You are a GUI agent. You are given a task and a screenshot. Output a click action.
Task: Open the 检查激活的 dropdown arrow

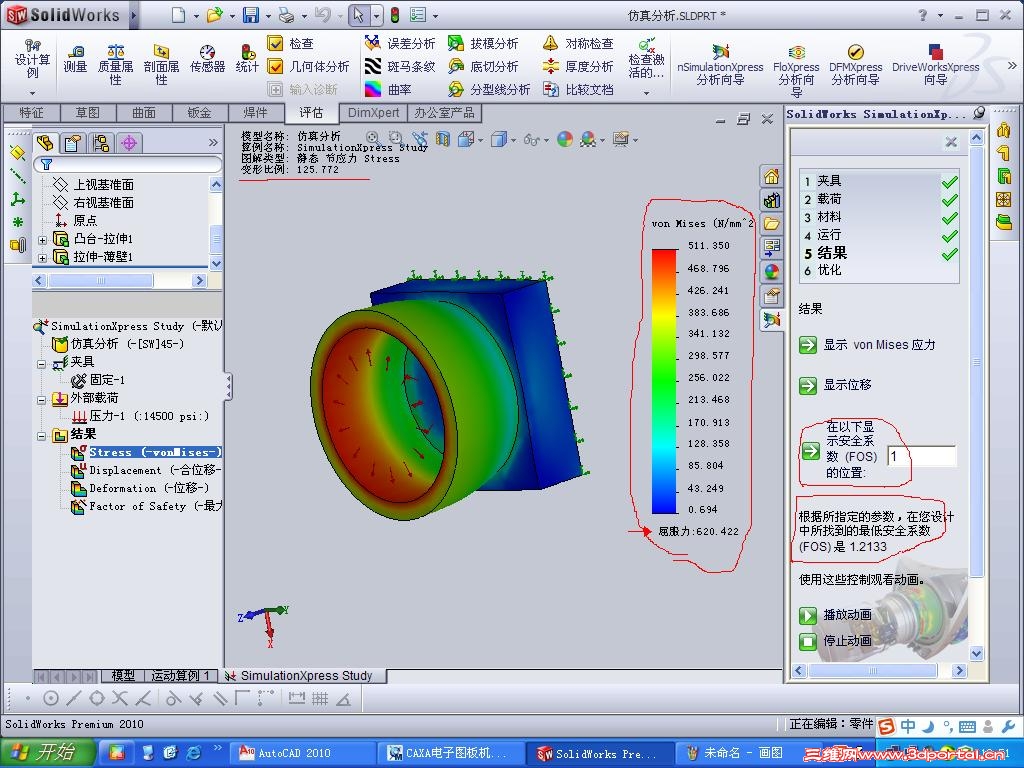647,93
